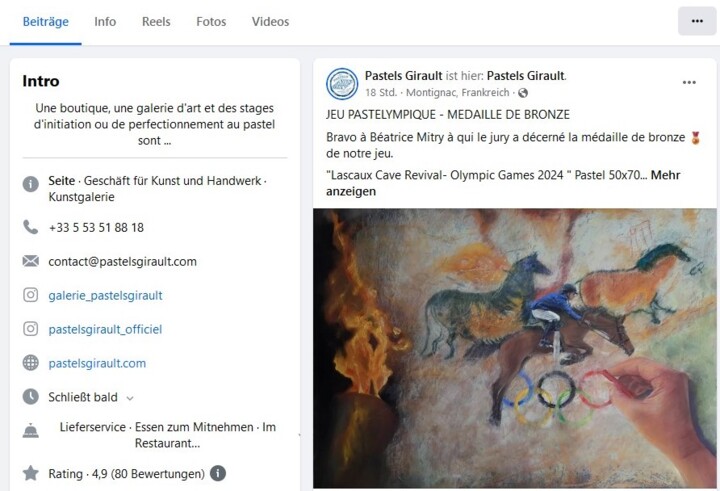Expand post text with Mehr anzeigen
720x491 pixels.
pyautogui.click(x=503, y=183)
